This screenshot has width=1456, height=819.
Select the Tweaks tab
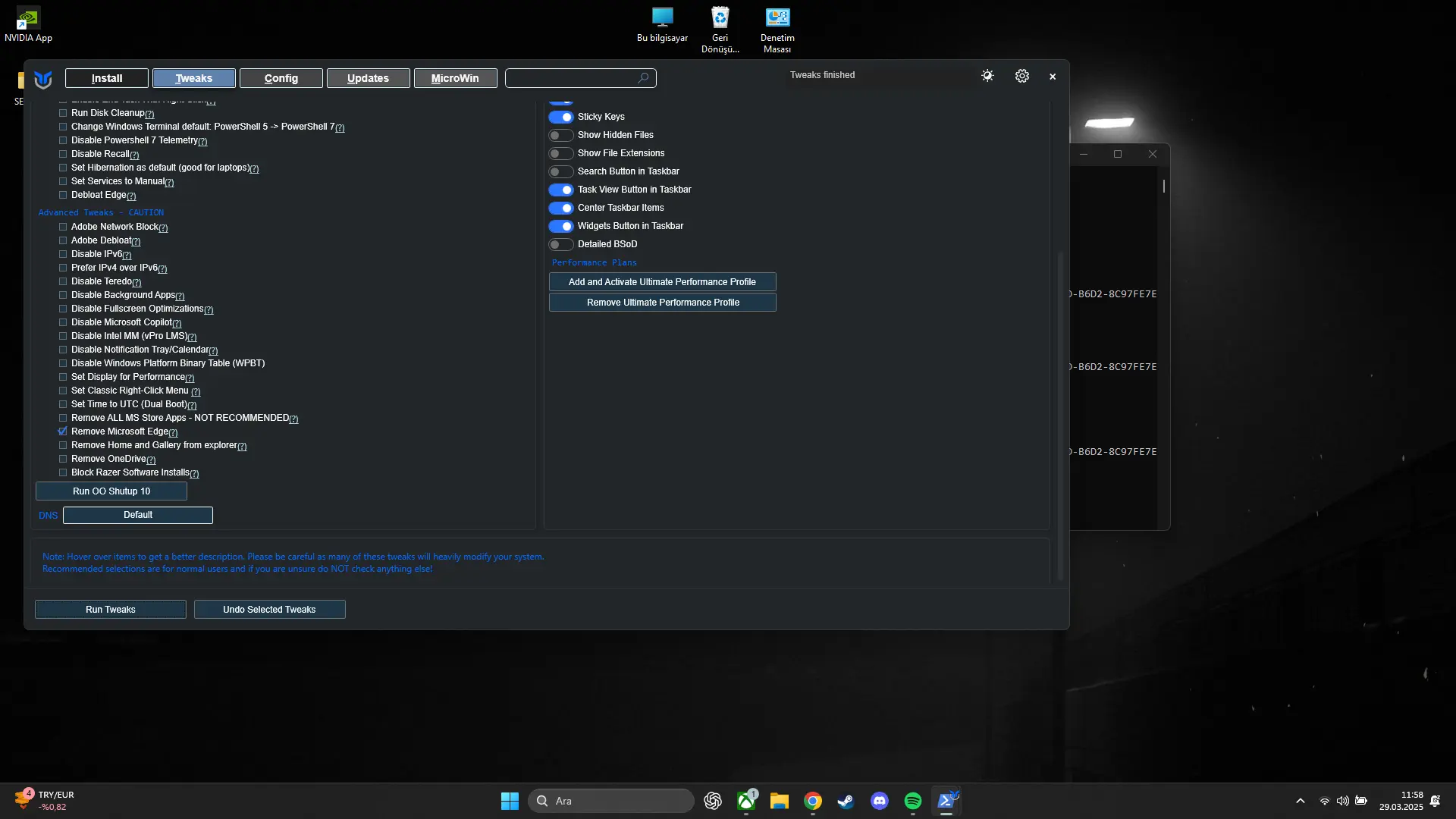tap(194, 78)
